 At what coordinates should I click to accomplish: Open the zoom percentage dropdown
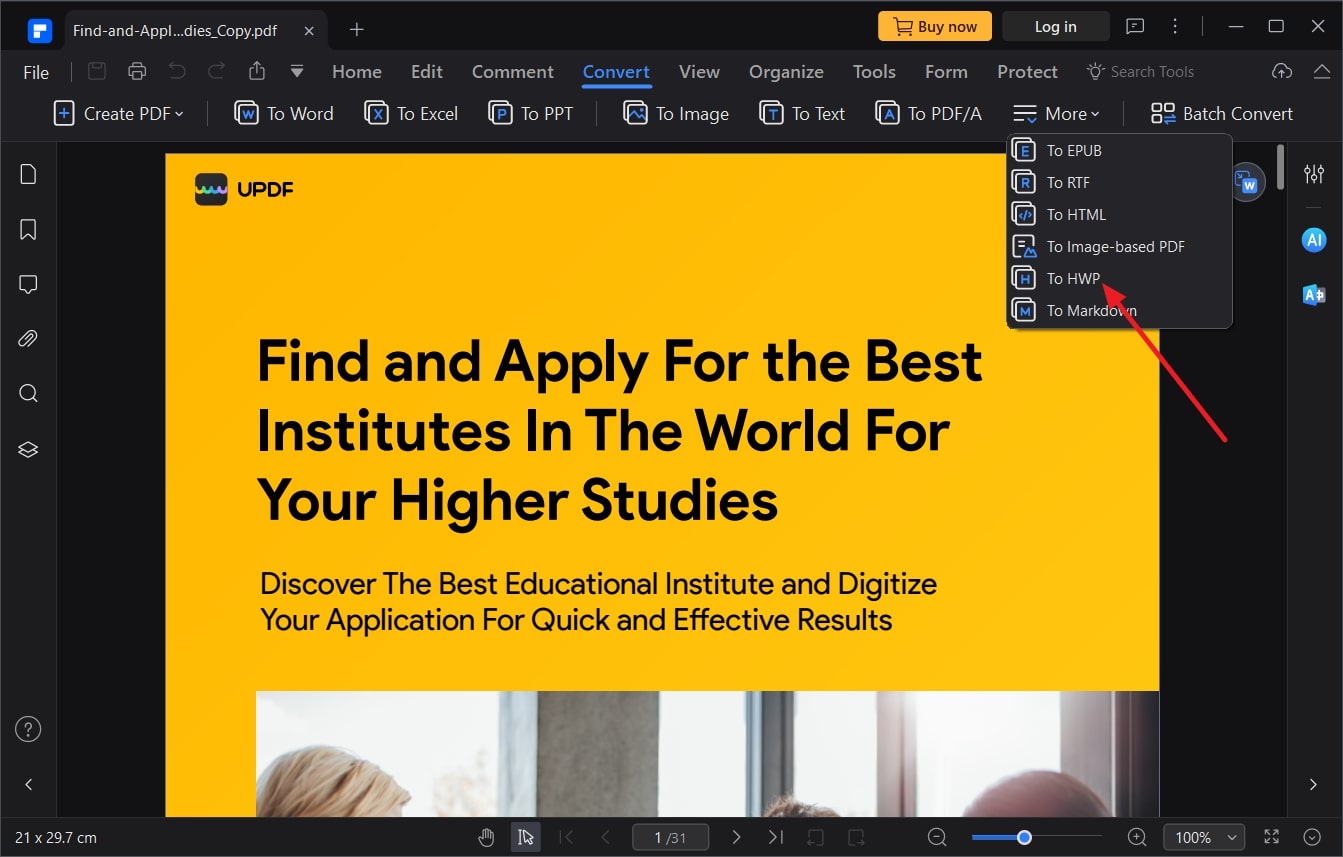pos(1203,837)
